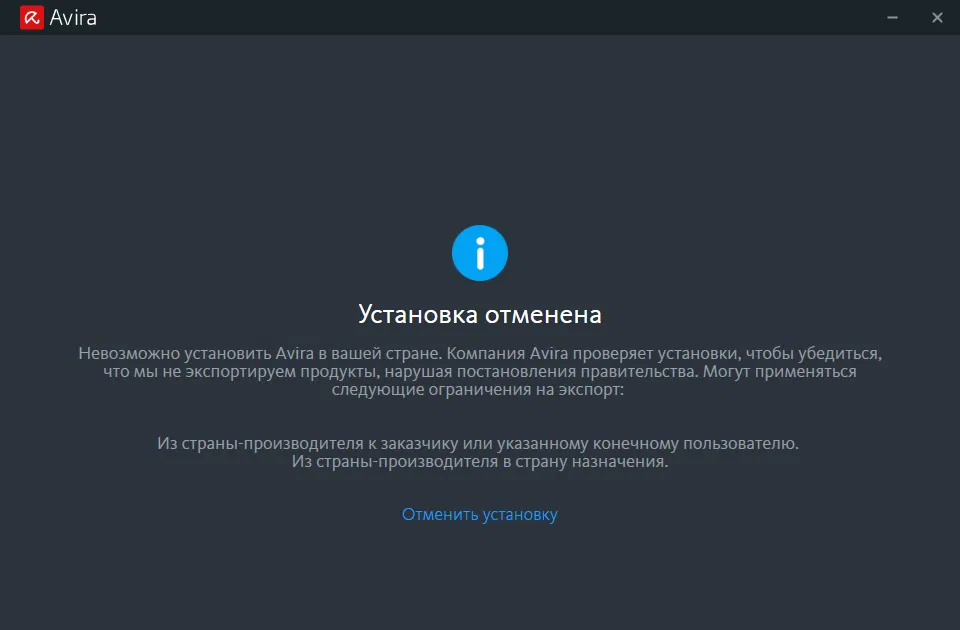Click the phrase Могут применяться
The image size is (960, 630).
tap(779, 372)
